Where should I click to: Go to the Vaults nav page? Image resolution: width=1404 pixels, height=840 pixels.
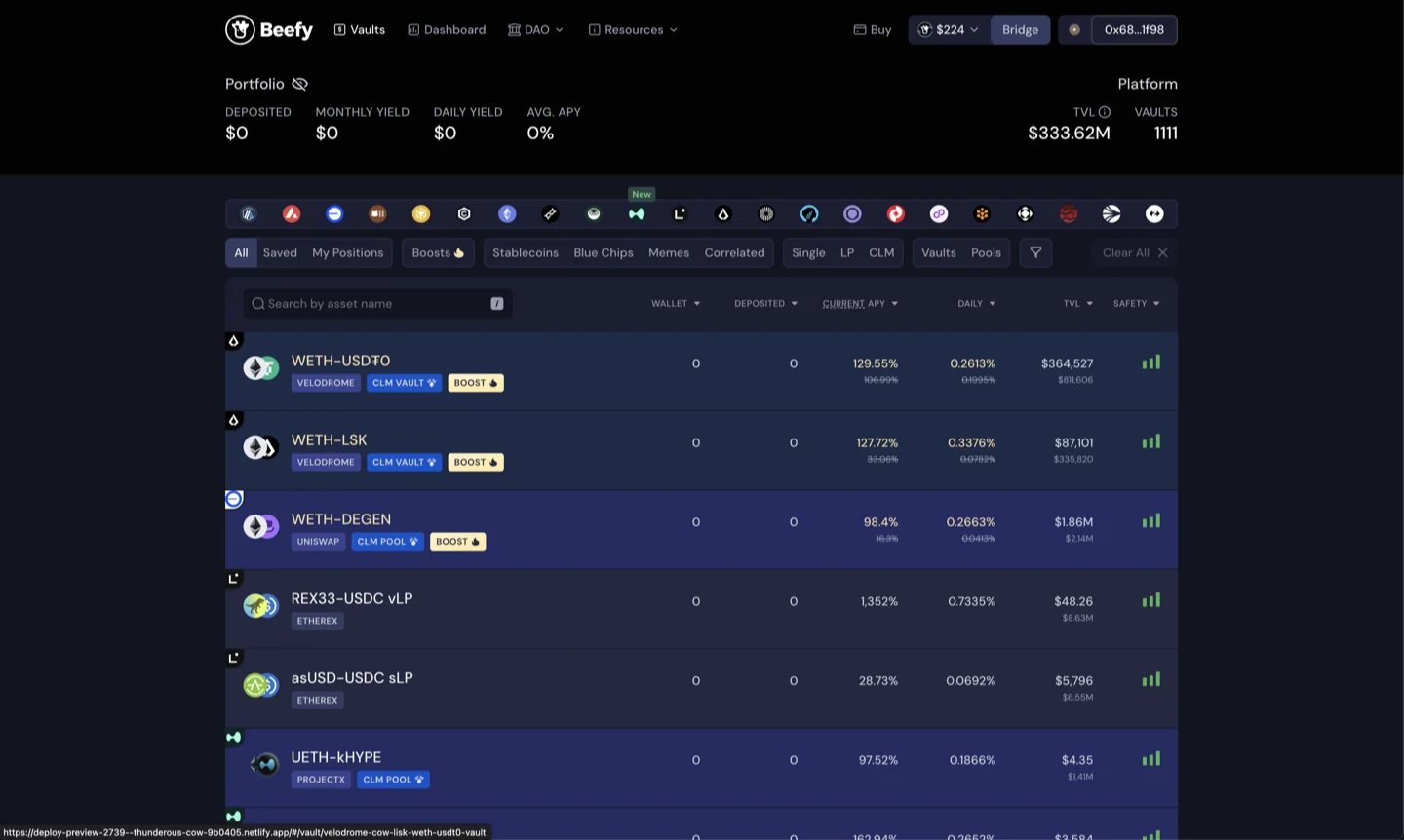[x=360, y=30]
